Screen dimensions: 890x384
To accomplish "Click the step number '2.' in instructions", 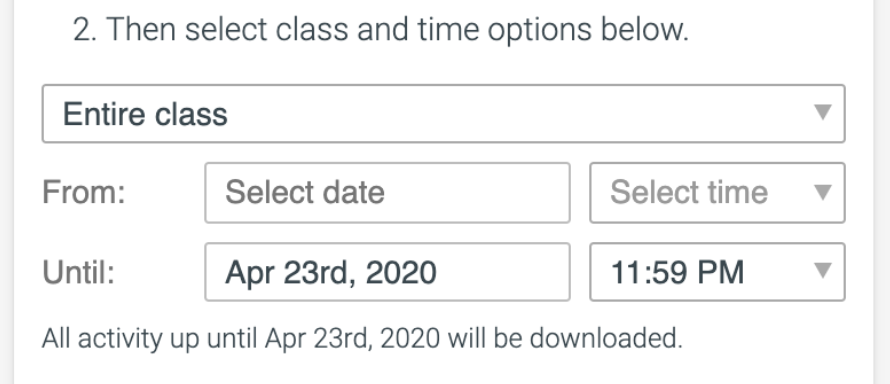I will 85,29.
